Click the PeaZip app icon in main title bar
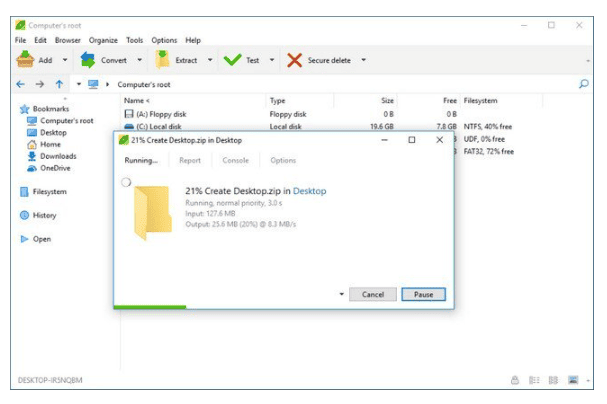Image resolution: width=607 pixels, height=404 pixels. coord(20,25)
